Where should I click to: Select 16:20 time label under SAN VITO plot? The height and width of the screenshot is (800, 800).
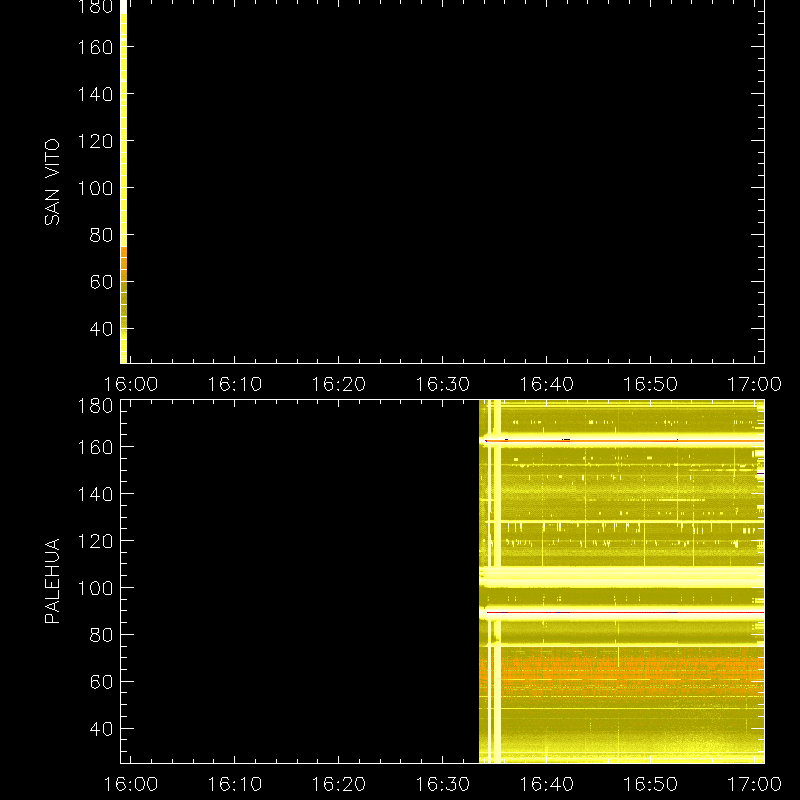pos(339,384)
